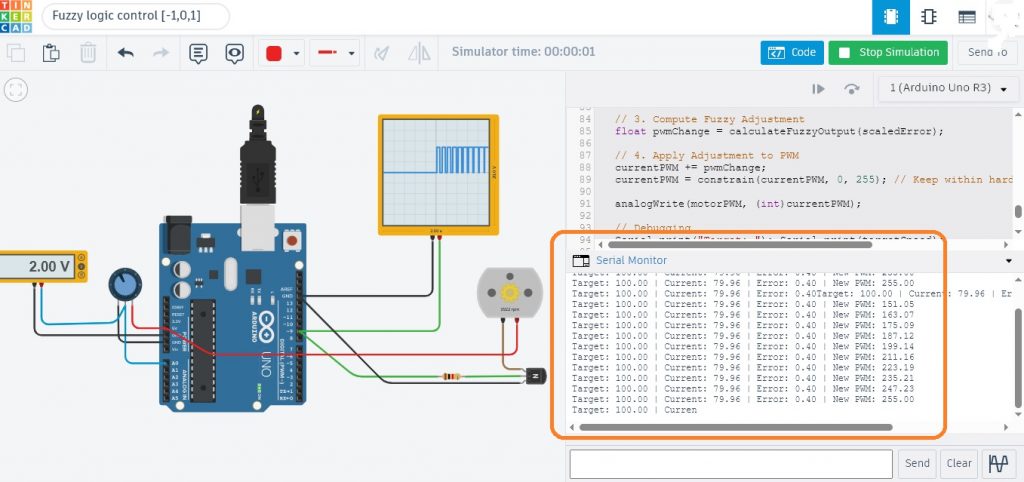Image resolution: width=1024 pixels, height=482 pixels.
Task: Click the '// 3. Compute Fuzzy Adjustment' comment
Action: [x=710, y=119]
